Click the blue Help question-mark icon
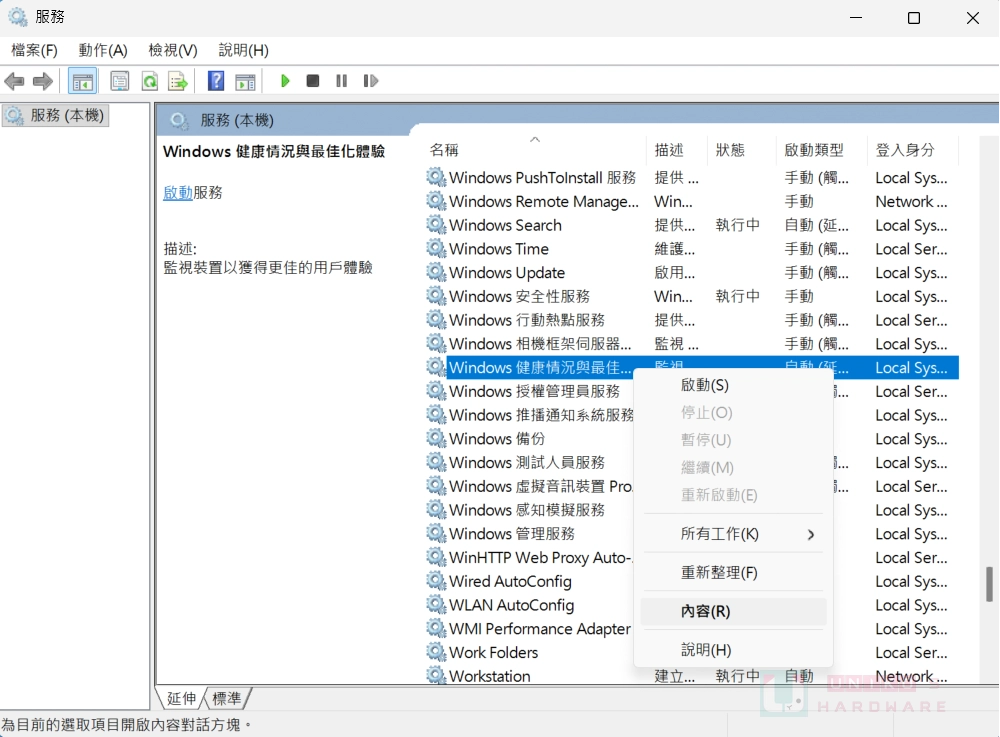1000x737 pixels. [x=216, y=80]
